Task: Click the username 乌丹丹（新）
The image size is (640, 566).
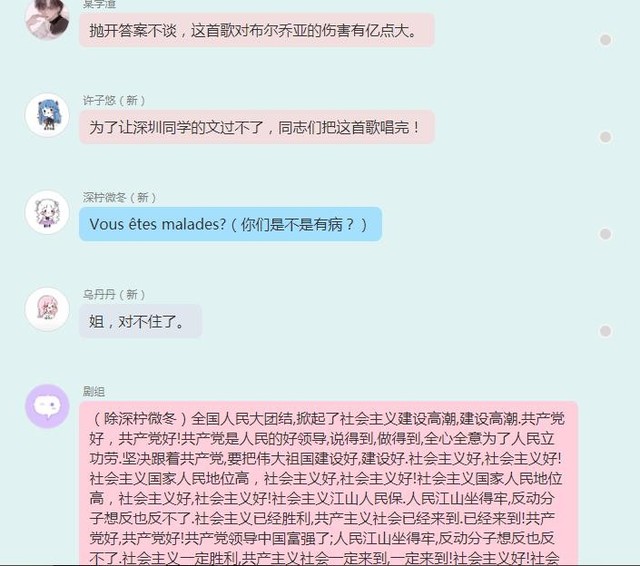Action: click(x=114, y=294)
